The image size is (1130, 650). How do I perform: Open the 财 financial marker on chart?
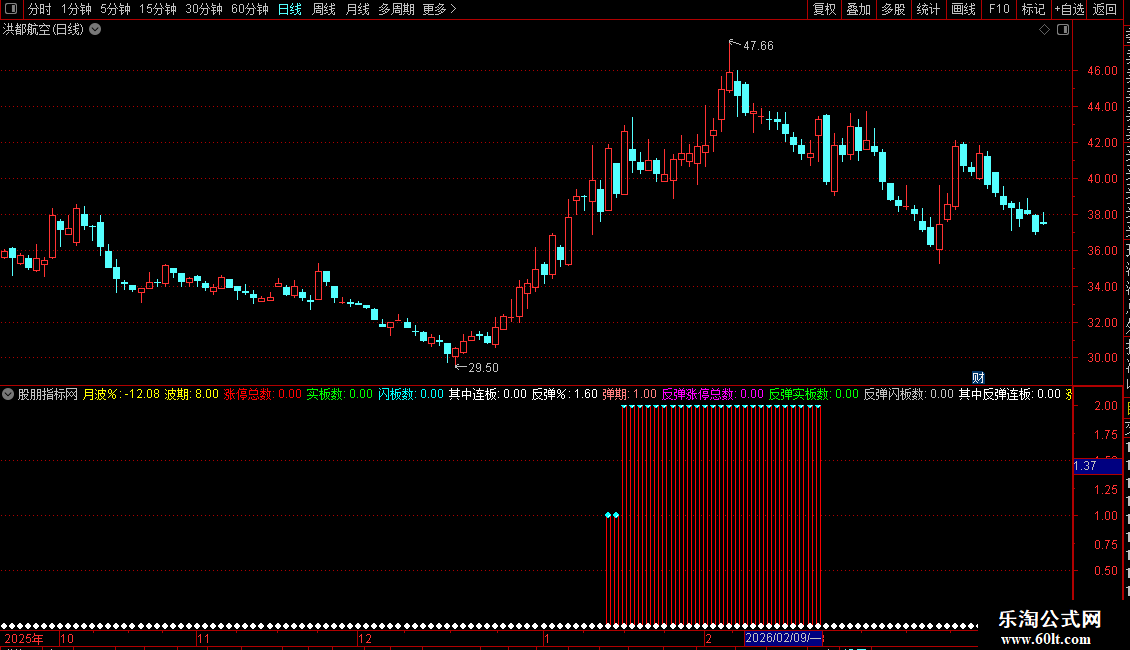978,378
